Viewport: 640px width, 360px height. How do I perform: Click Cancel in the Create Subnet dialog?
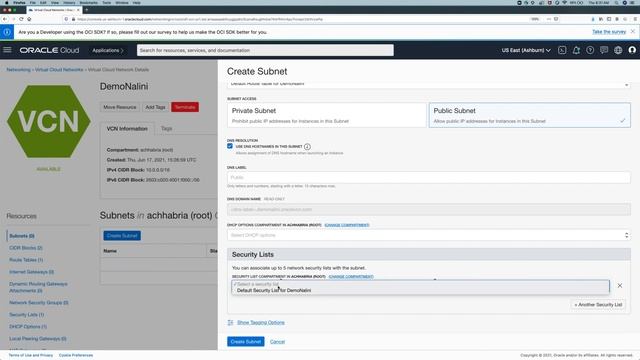pyautogui.click(x=277, y=342)
